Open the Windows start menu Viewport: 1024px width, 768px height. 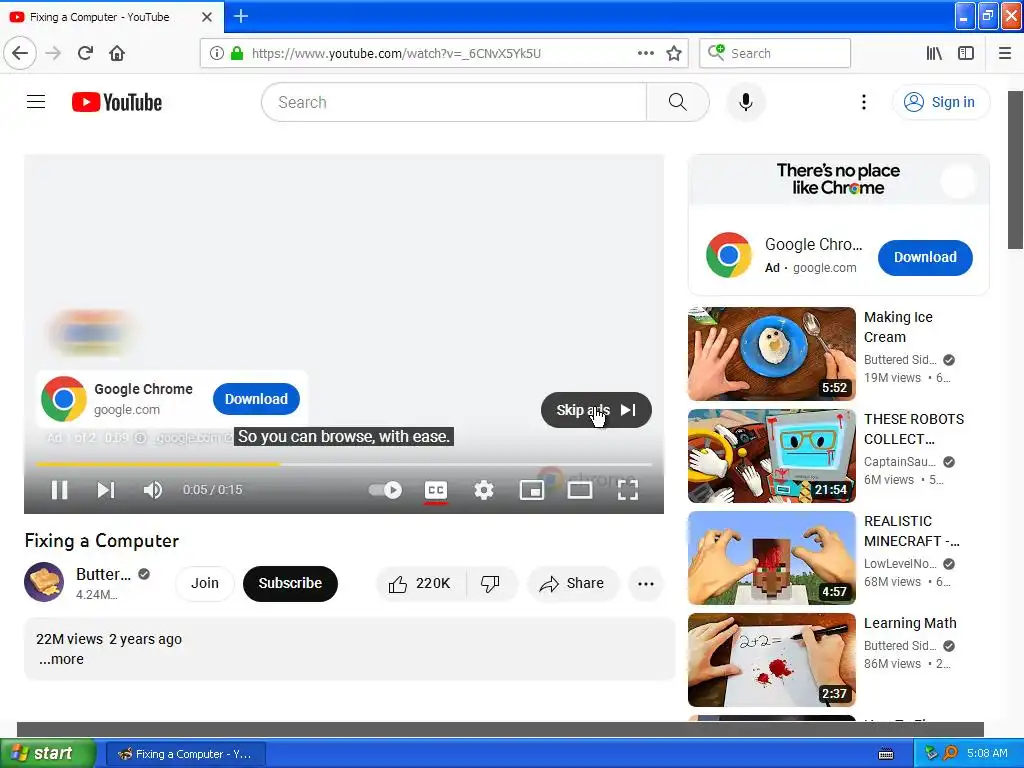tap(48, 754)
